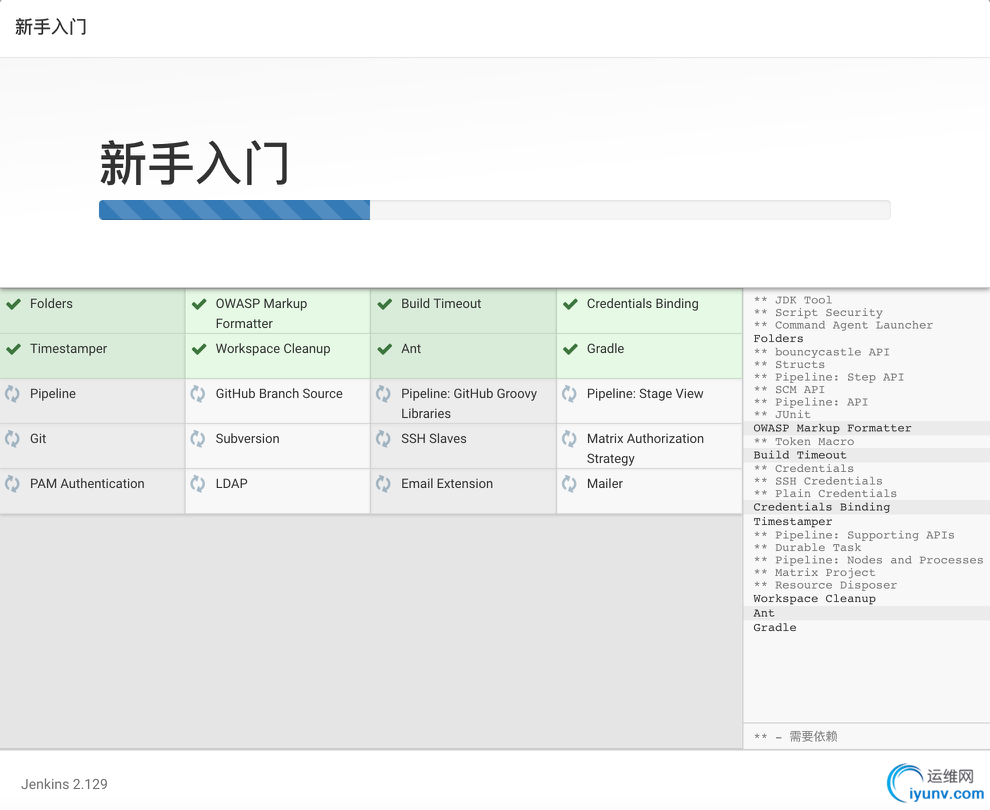Click the 新手入门 header title at top
This screenshot has width=990, height=810.
coord(51,27)
